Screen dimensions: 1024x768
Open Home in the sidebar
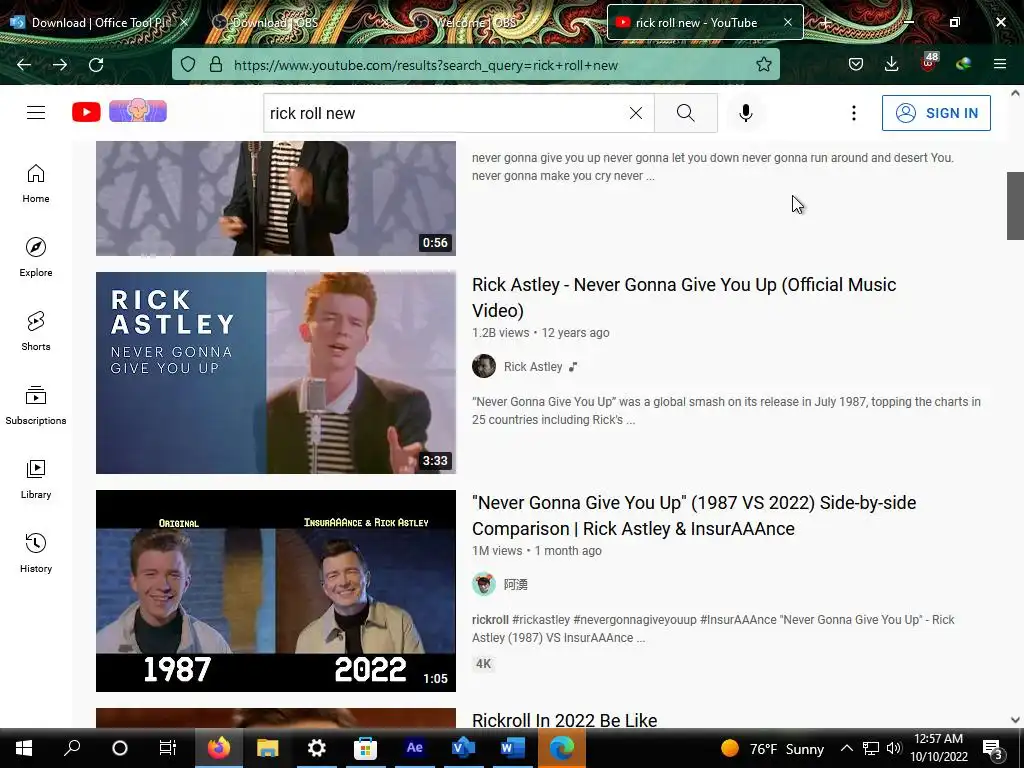36,184
